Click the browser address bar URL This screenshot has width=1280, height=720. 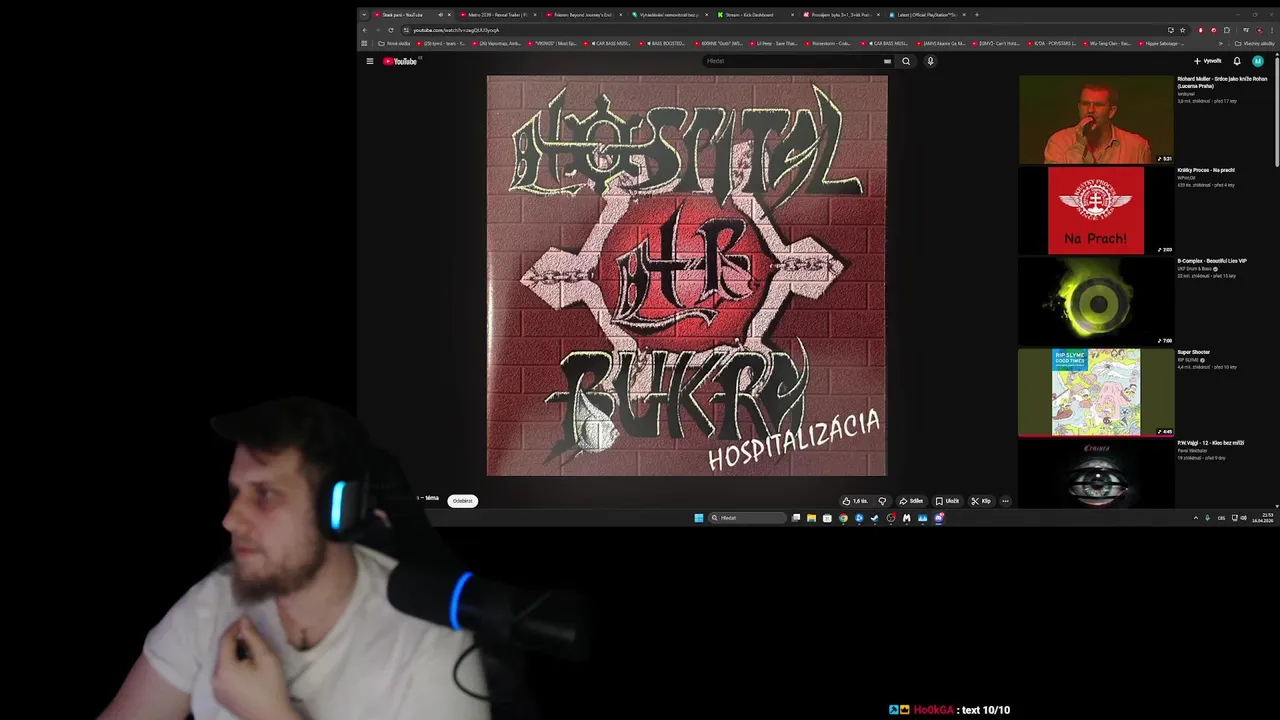tap(456, 30)
